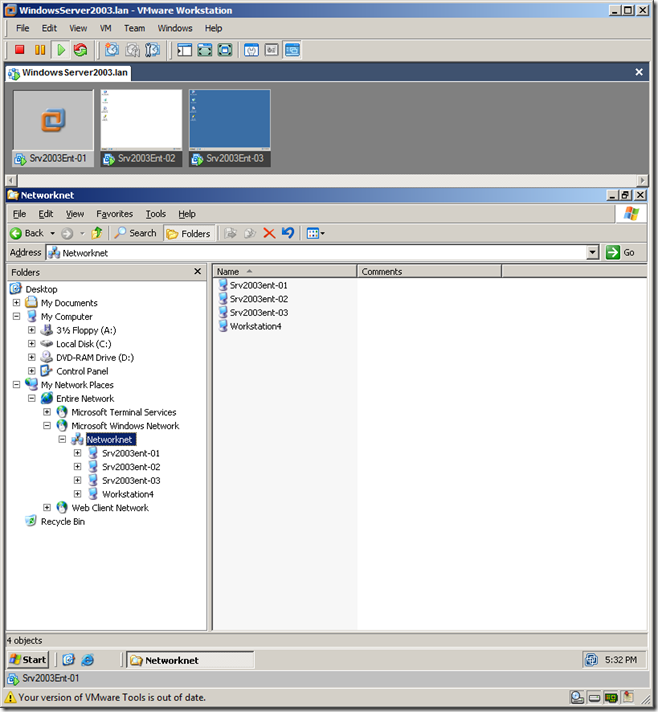Click the red Power Off button in VMware toolbar
Viewport: 658px width, 712px height.
coord(20,49)
